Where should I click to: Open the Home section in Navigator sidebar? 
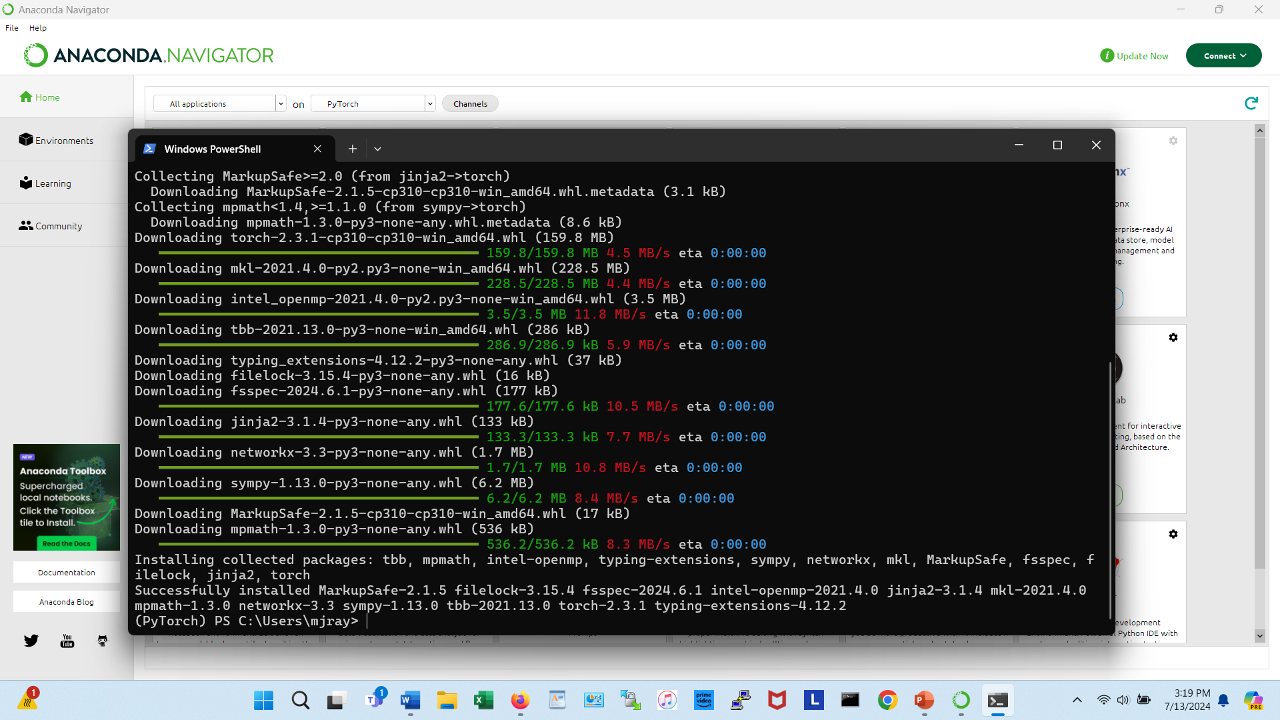pos(42,99)
